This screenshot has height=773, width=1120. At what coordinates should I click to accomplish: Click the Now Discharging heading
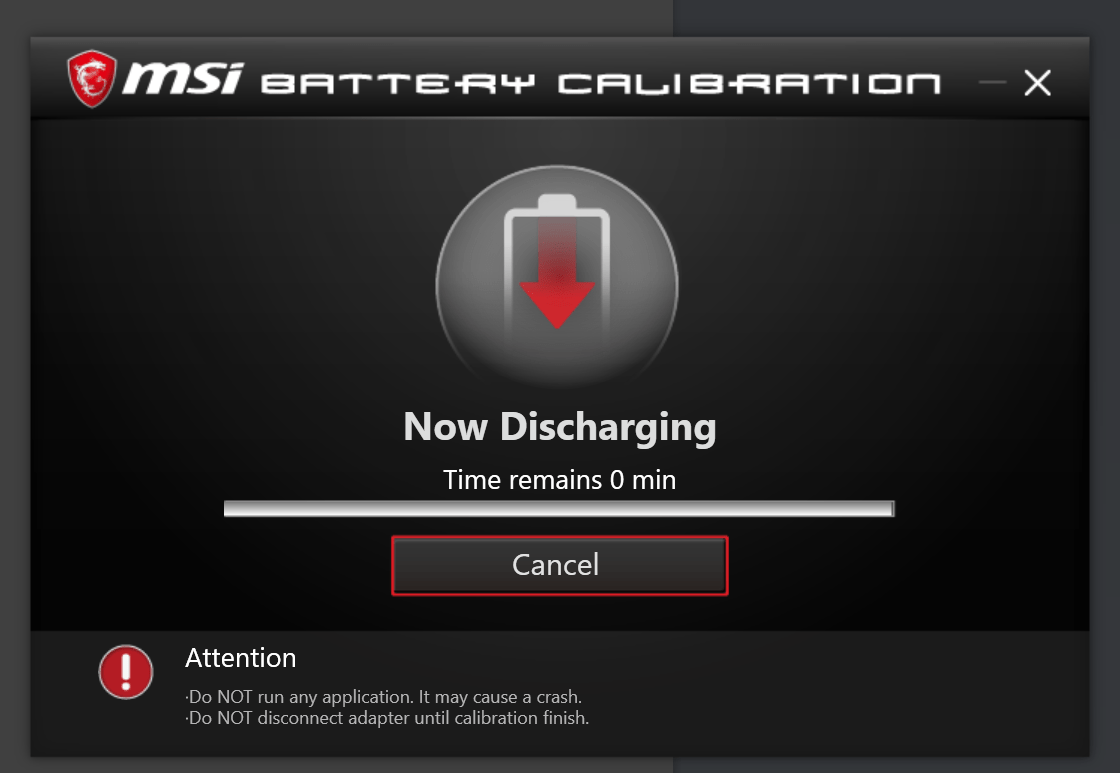(x=559, y=427)
